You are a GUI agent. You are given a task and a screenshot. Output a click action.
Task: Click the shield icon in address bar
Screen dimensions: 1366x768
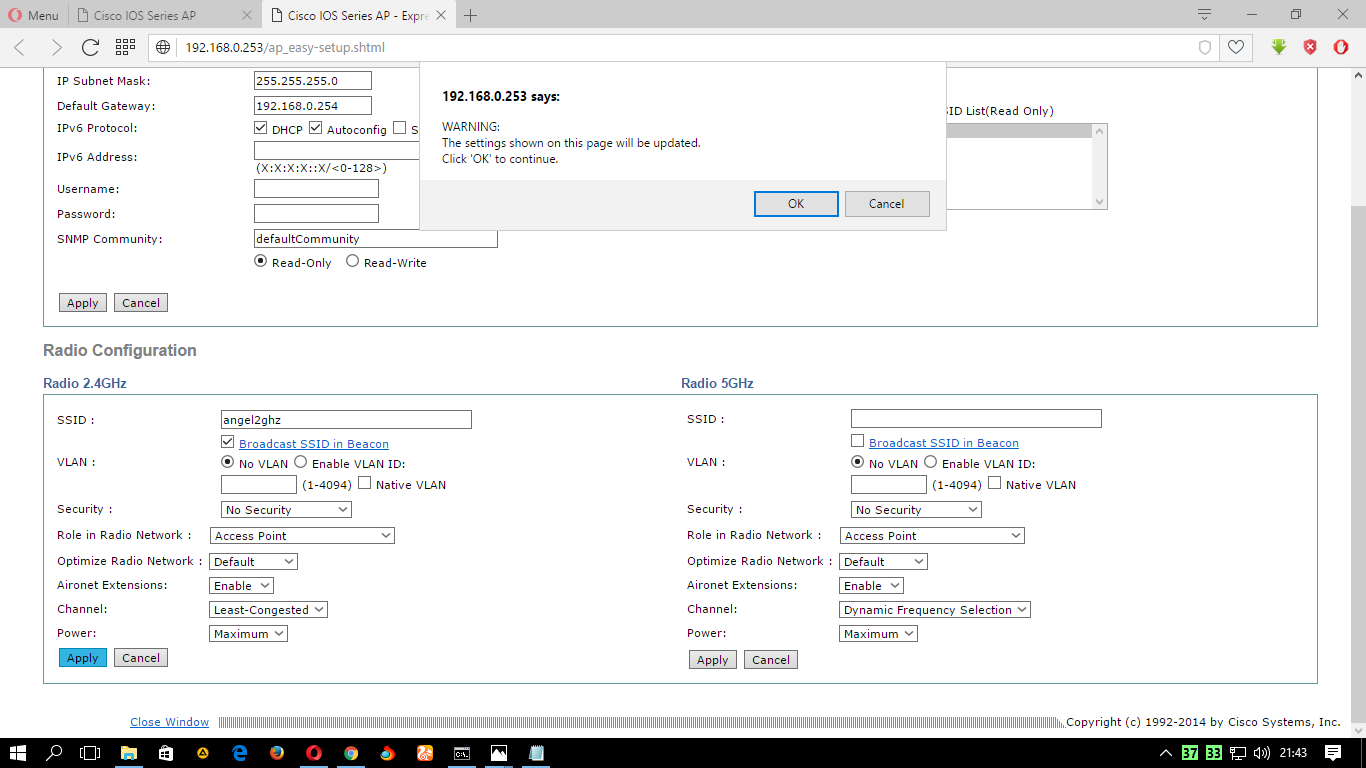pos(1205,47)
